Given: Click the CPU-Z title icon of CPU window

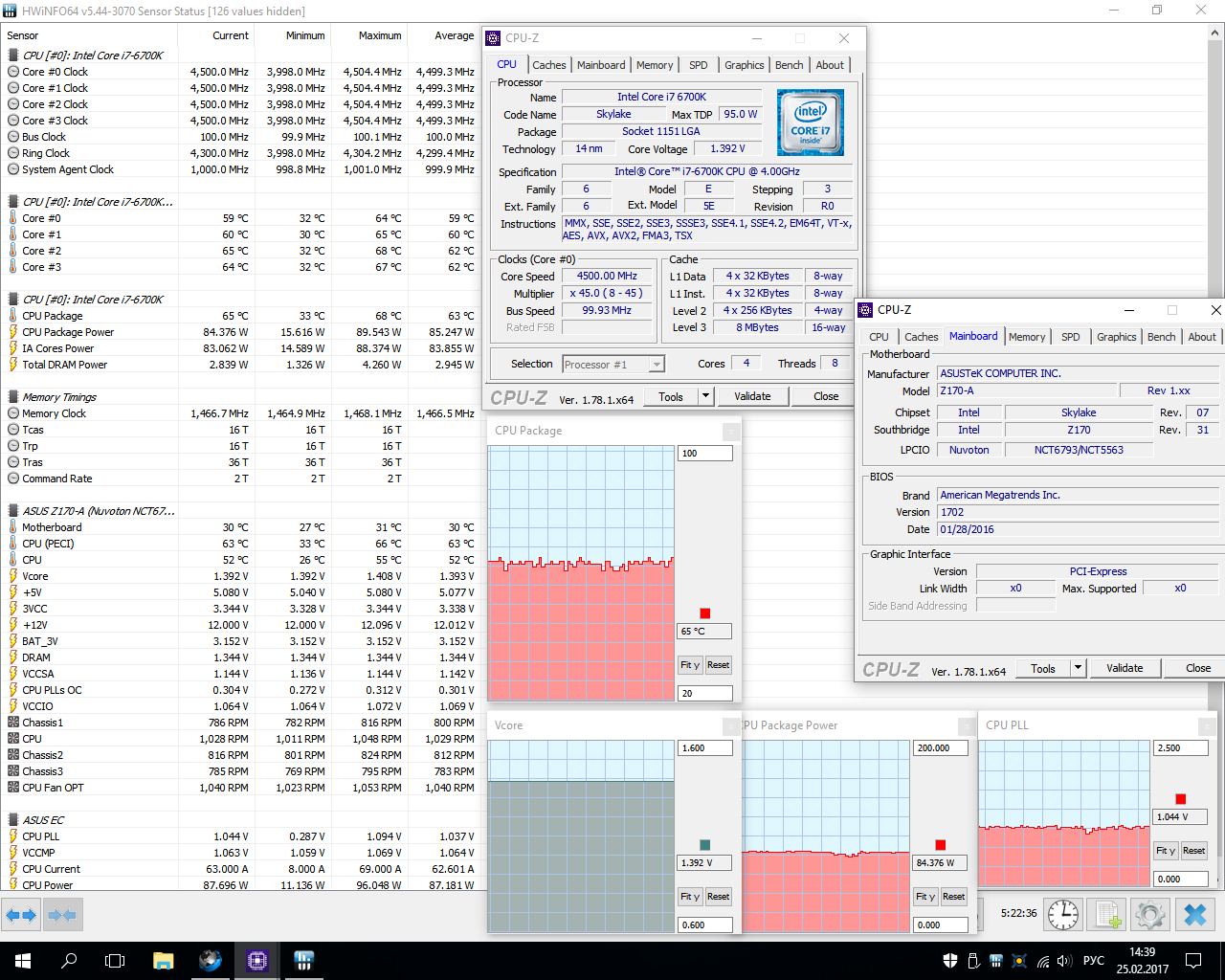Looking at the screenshot, I should 494,38.
